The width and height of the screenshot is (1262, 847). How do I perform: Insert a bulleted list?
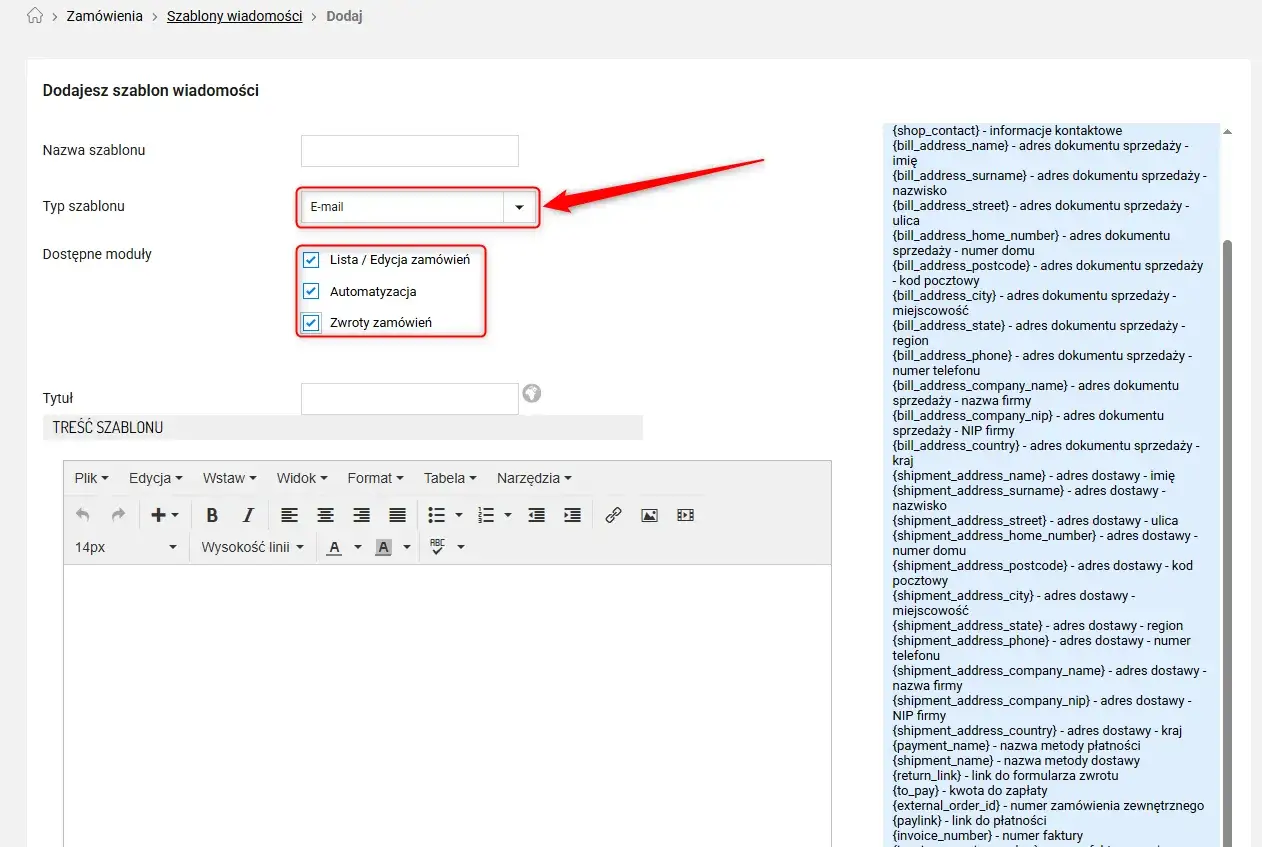tap(437, 515)
